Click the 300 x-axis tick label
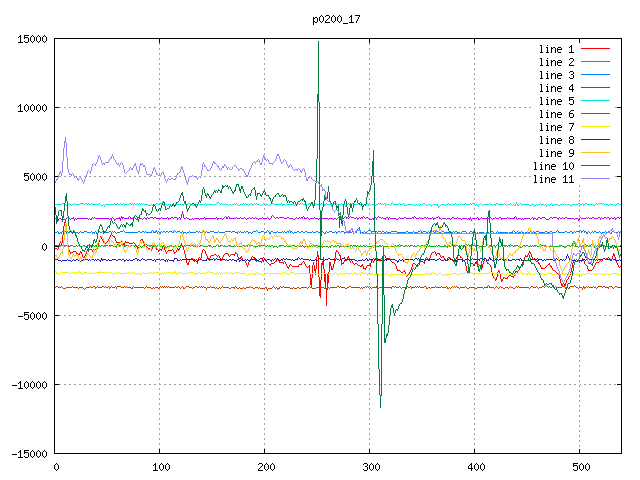640x480 pixels. tap(370, 467)
